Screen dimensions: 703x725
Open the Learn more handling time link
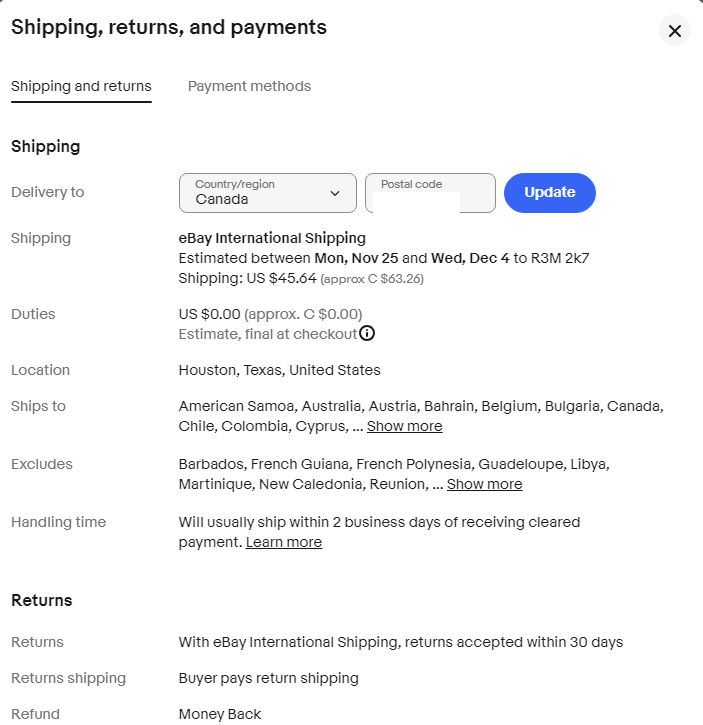(x=284, y=542)
